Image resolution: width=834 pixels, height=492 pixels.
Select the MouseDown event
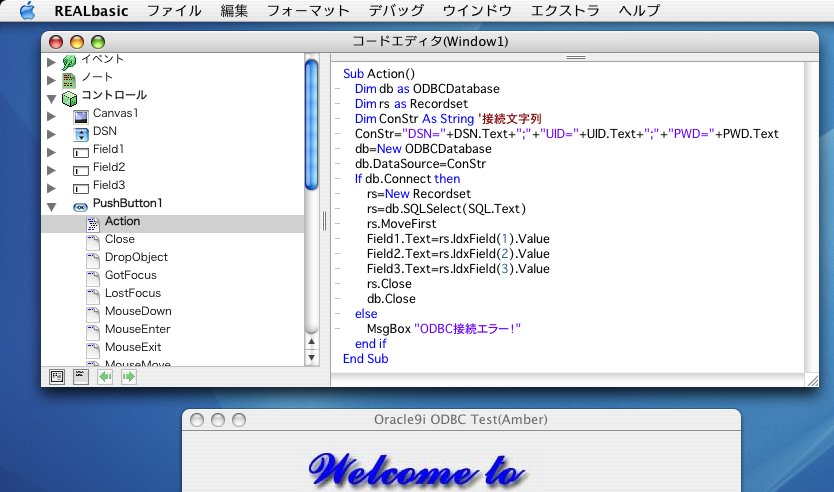tap(138, 311)
